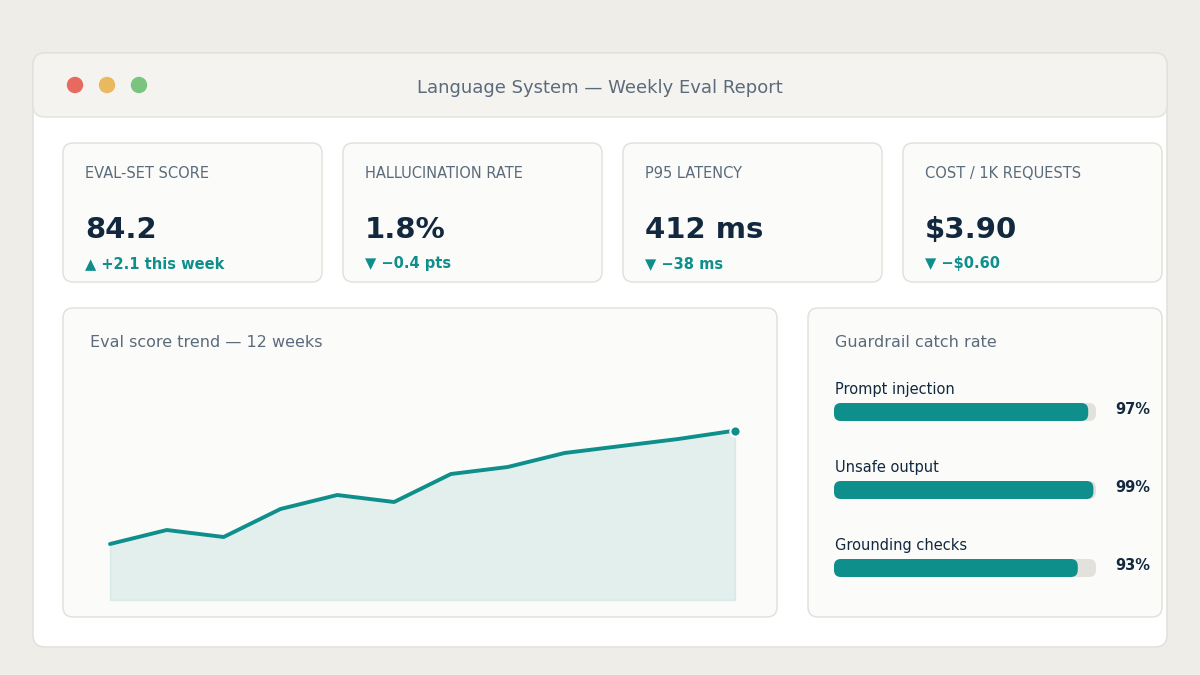The image size is (1200, 675).
Task: Click the 'Unsafe output' label
Action: pyautogui.click(x=887, y=467)
